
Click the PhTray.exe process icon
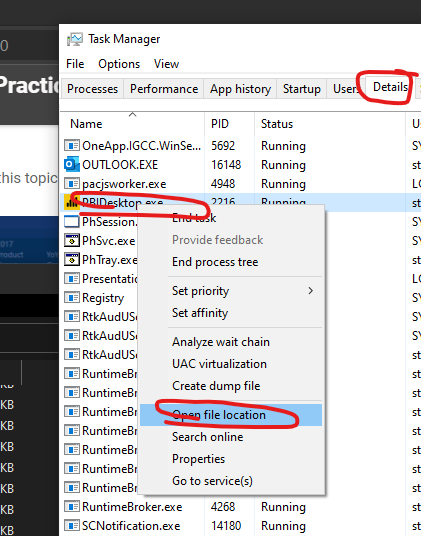(72, 260)
